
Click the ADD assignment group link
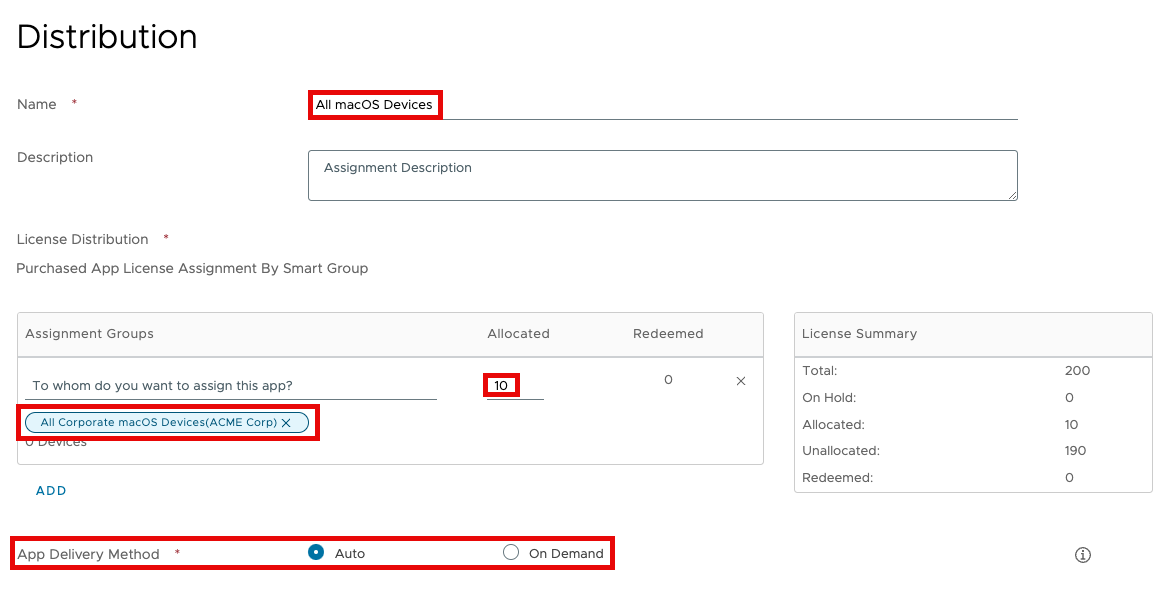(51, 491)
